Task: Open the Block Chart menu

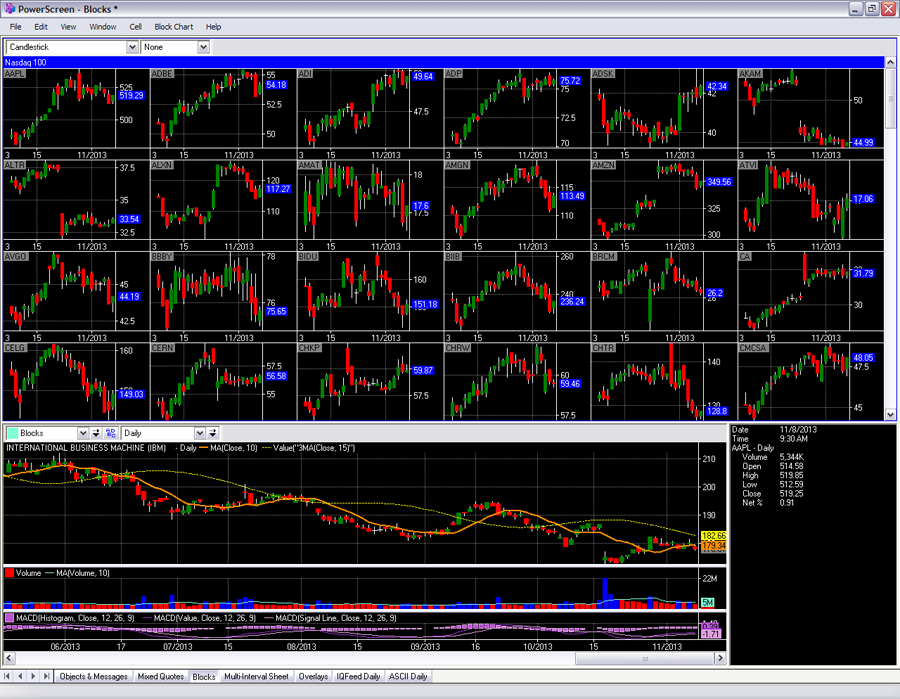Action: tap(174, 27)
